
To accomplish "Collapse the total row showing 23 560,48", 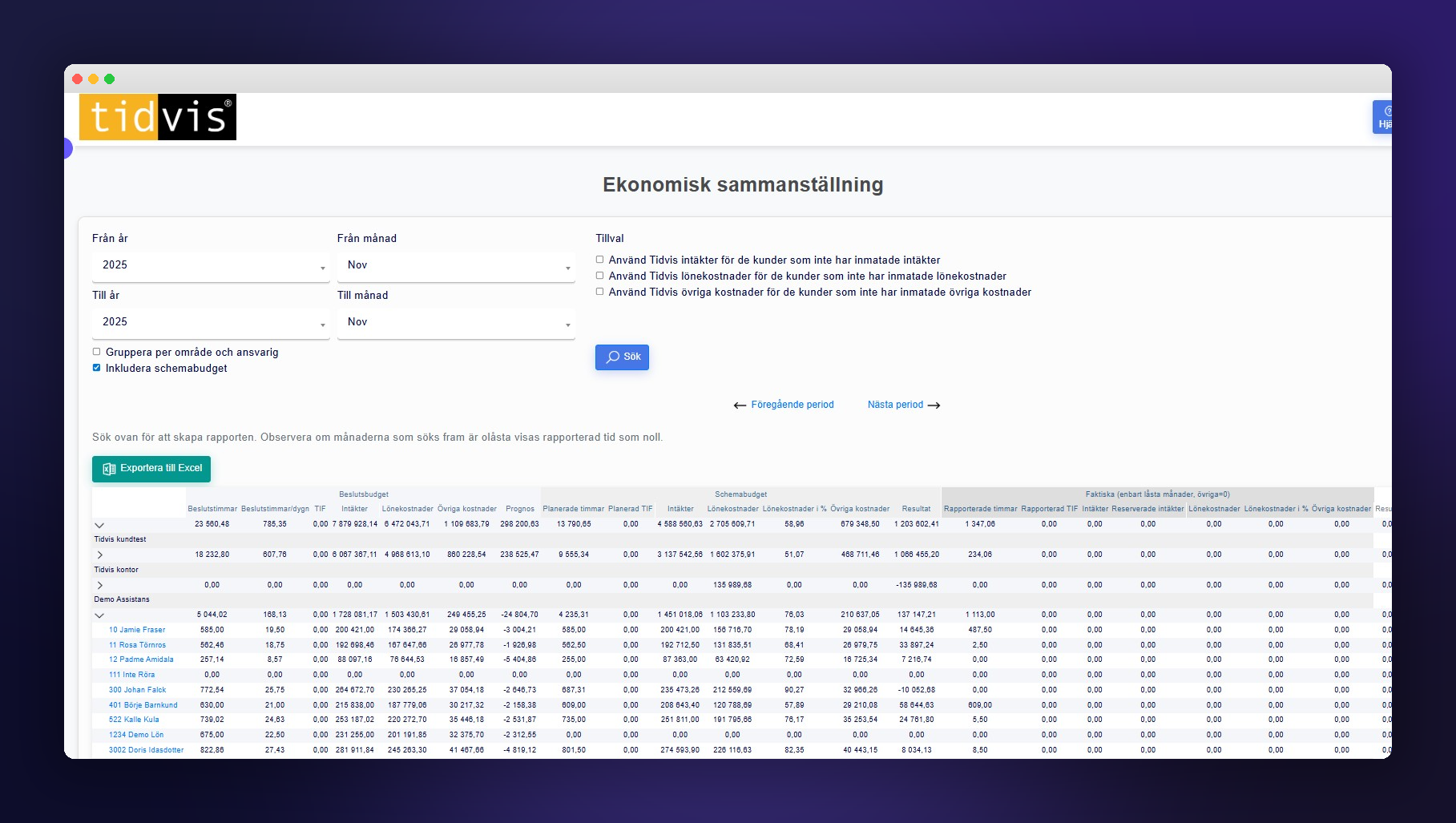I will [99, 525].
